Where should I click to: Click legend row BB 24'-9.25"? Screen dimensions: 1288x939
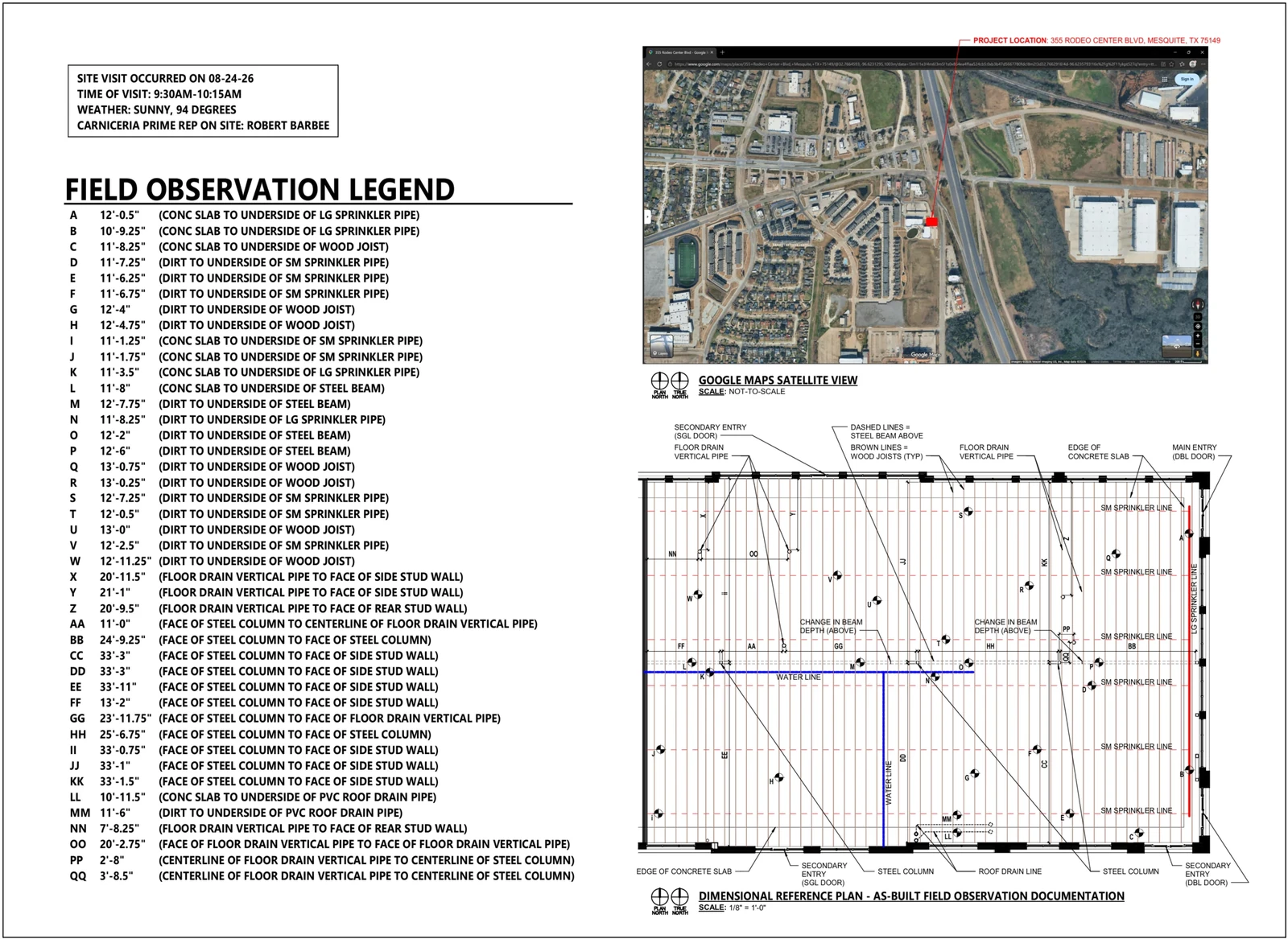click(250, 640)
